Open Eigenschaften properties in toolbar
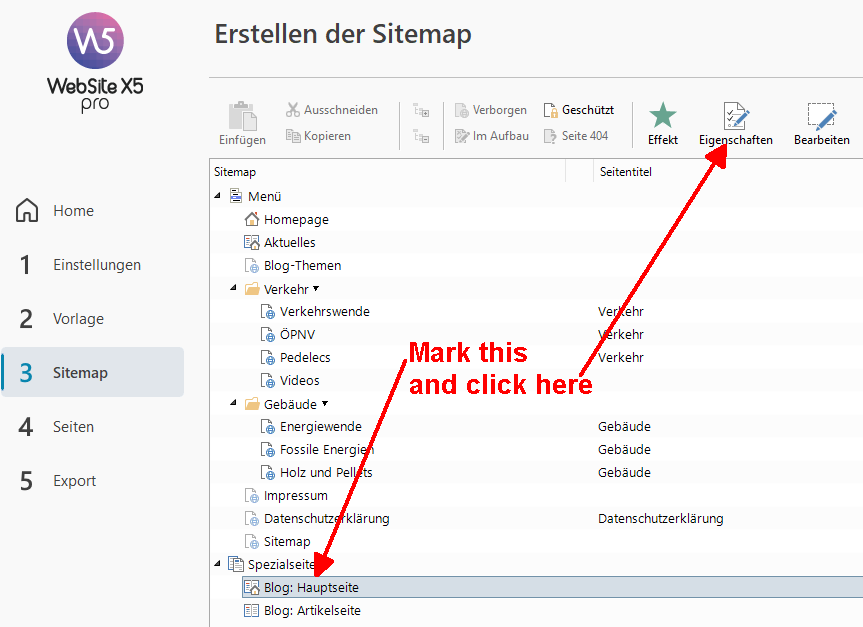This screenshot has height=627, width=863. click(735, 124)
